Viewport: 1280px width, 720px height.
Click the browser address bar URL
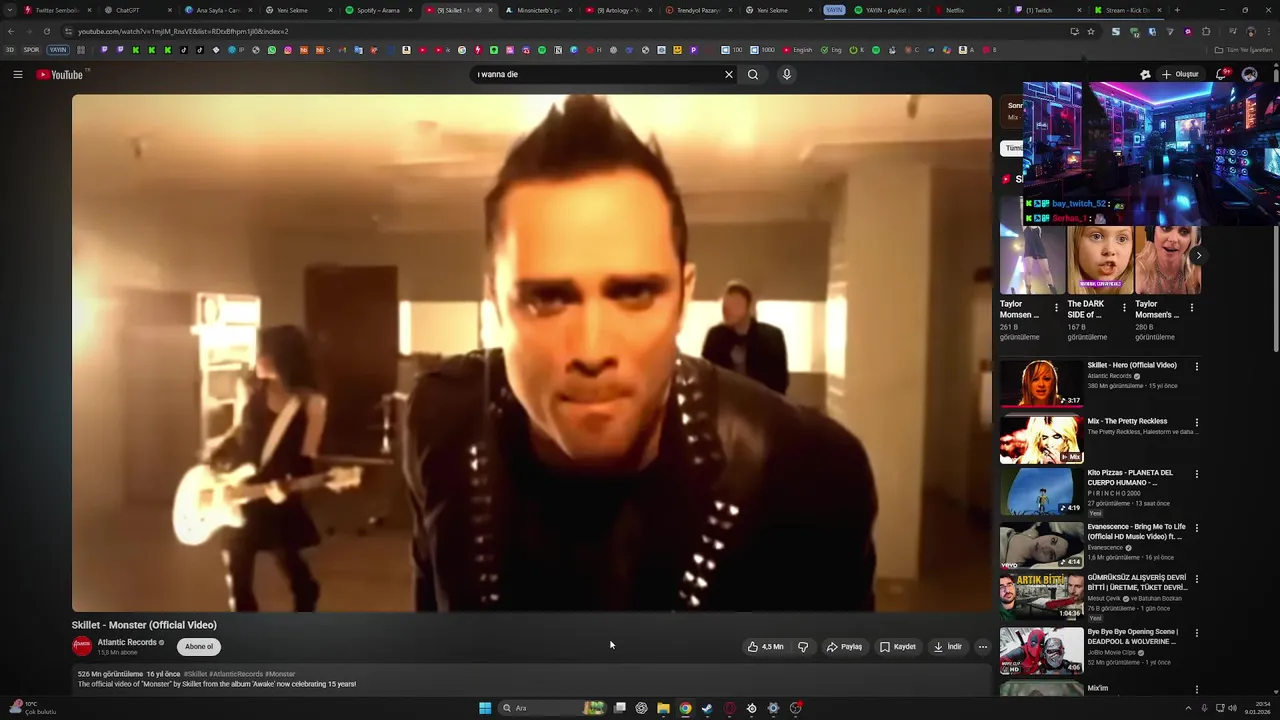(x=183, y=31)
